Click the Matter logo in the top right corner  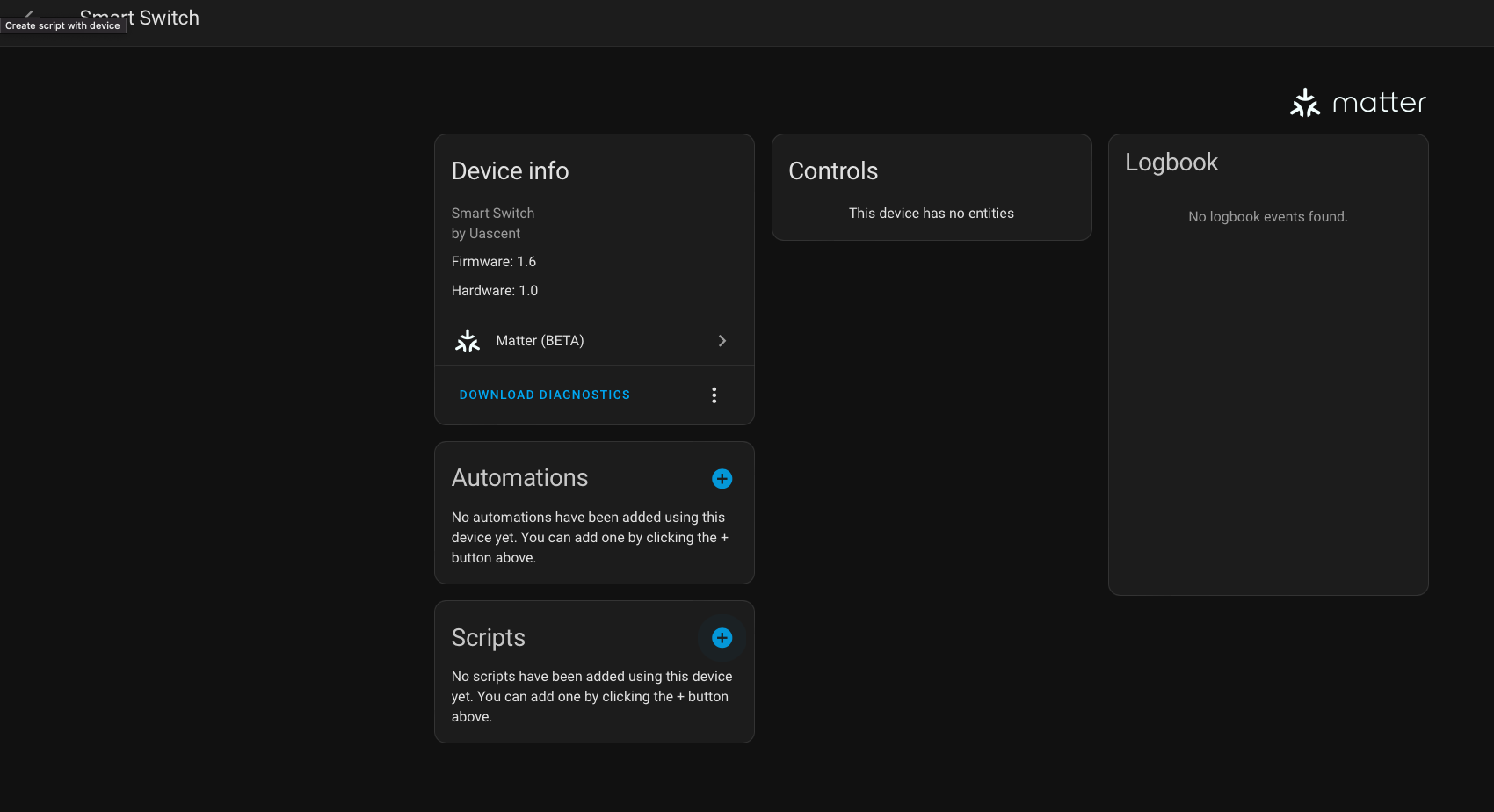pos(1356,102)
